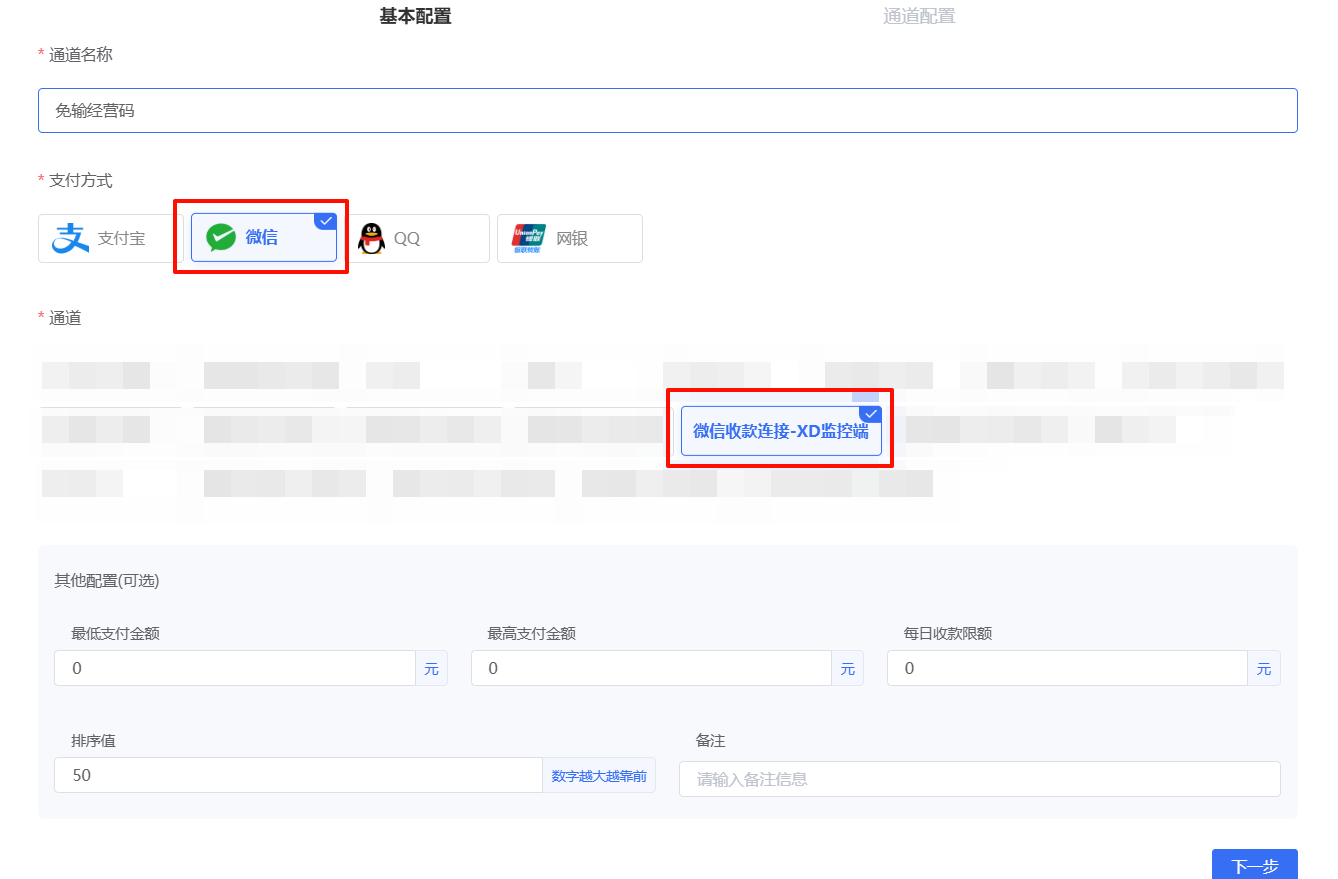Screen dimensions: 1338x879
Task: Click the 下一步 button
Action: pos(1254,865)
